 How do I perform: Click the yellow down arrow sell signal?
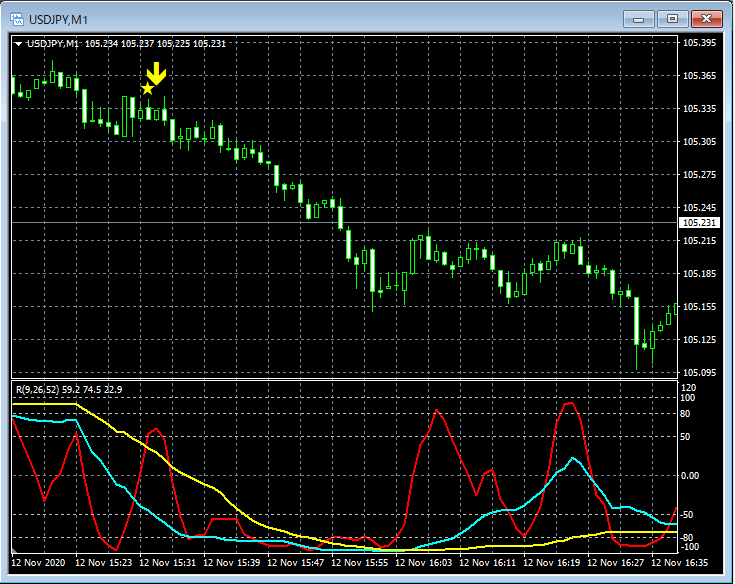pos(156,73)
